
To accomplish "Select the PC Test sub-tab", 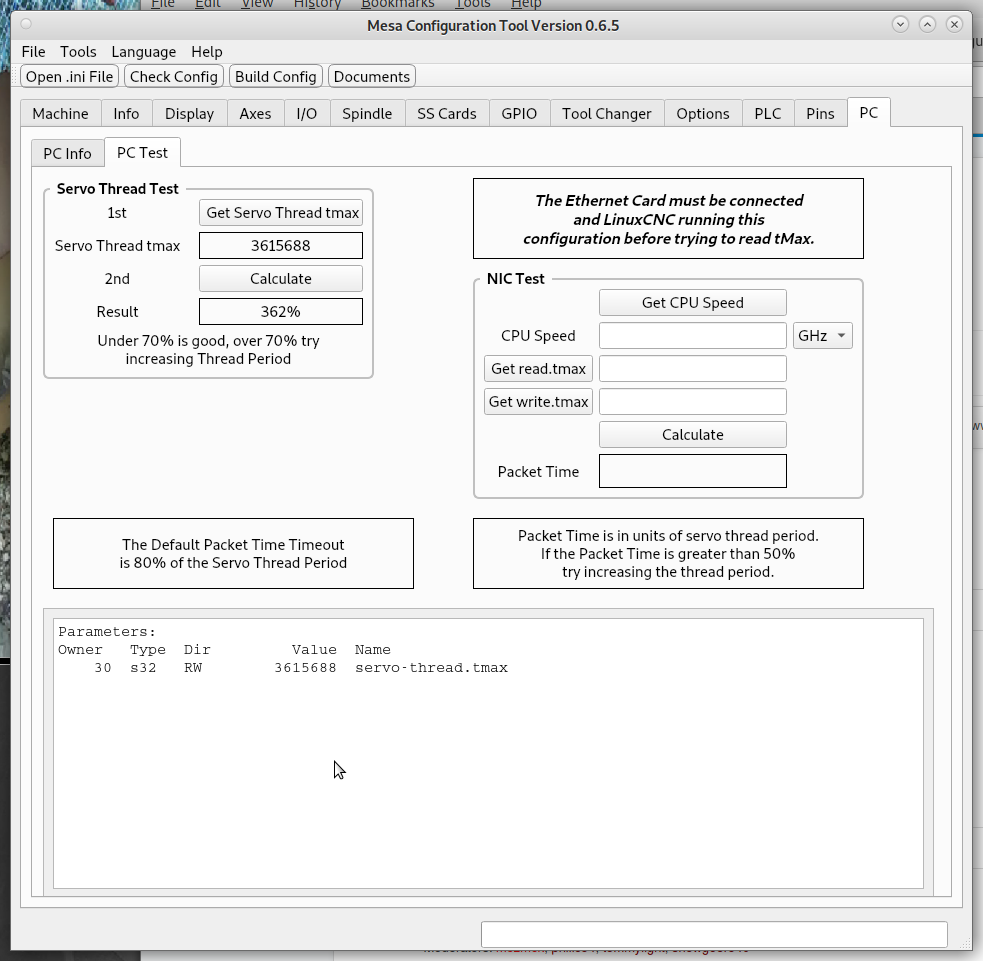I will click(142, 152).
